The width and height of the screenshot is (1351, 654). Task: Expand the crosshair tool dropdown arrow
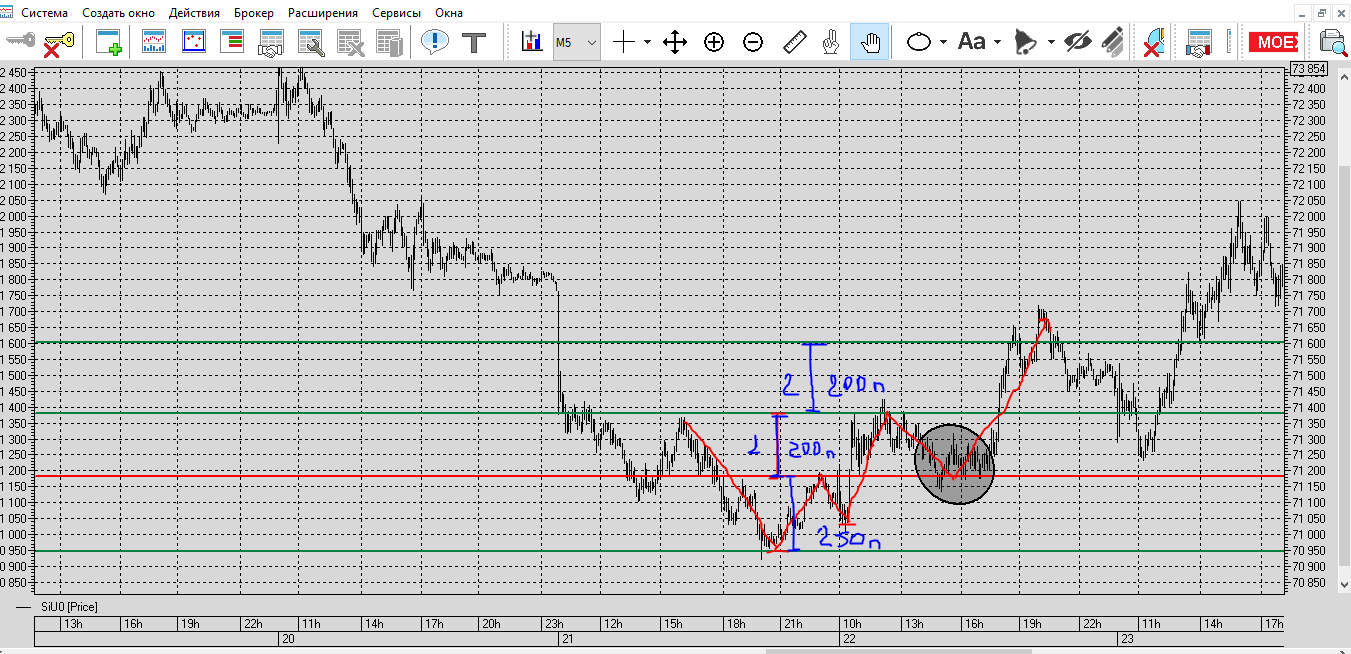(x=648, y=42)
